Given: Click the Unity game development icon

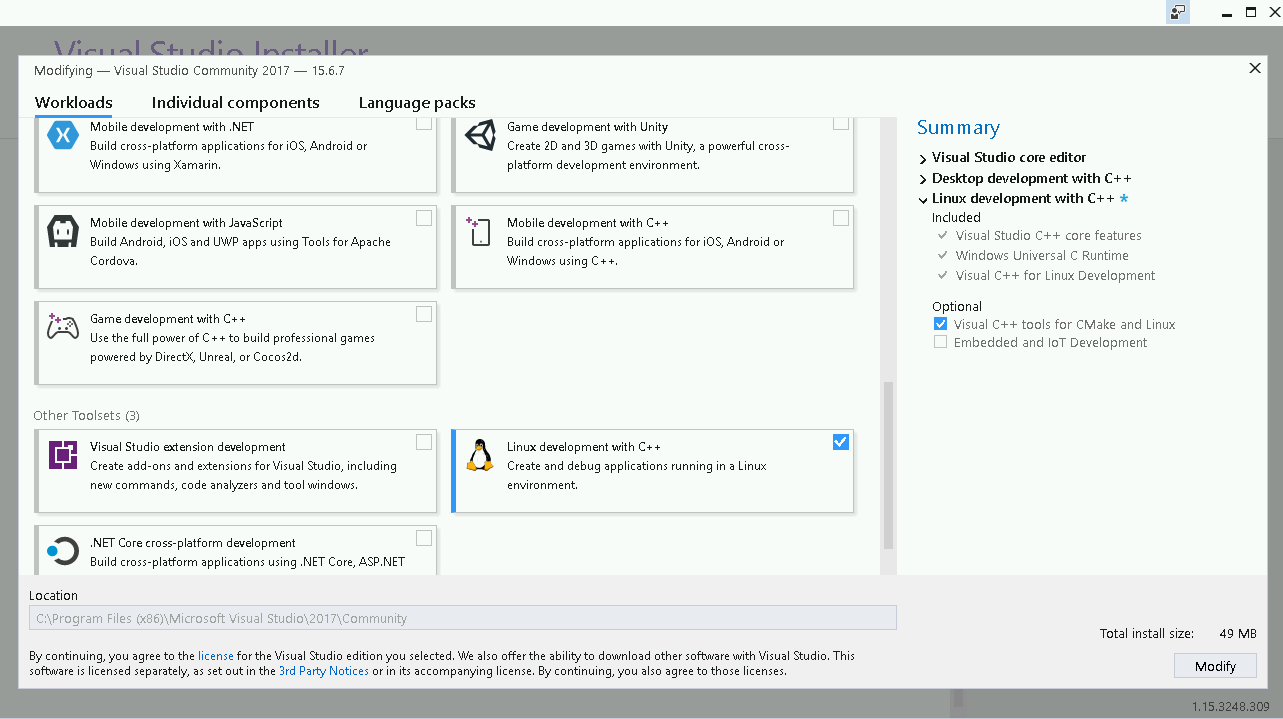Looking at the screenshot, I should tap(481, 135).
